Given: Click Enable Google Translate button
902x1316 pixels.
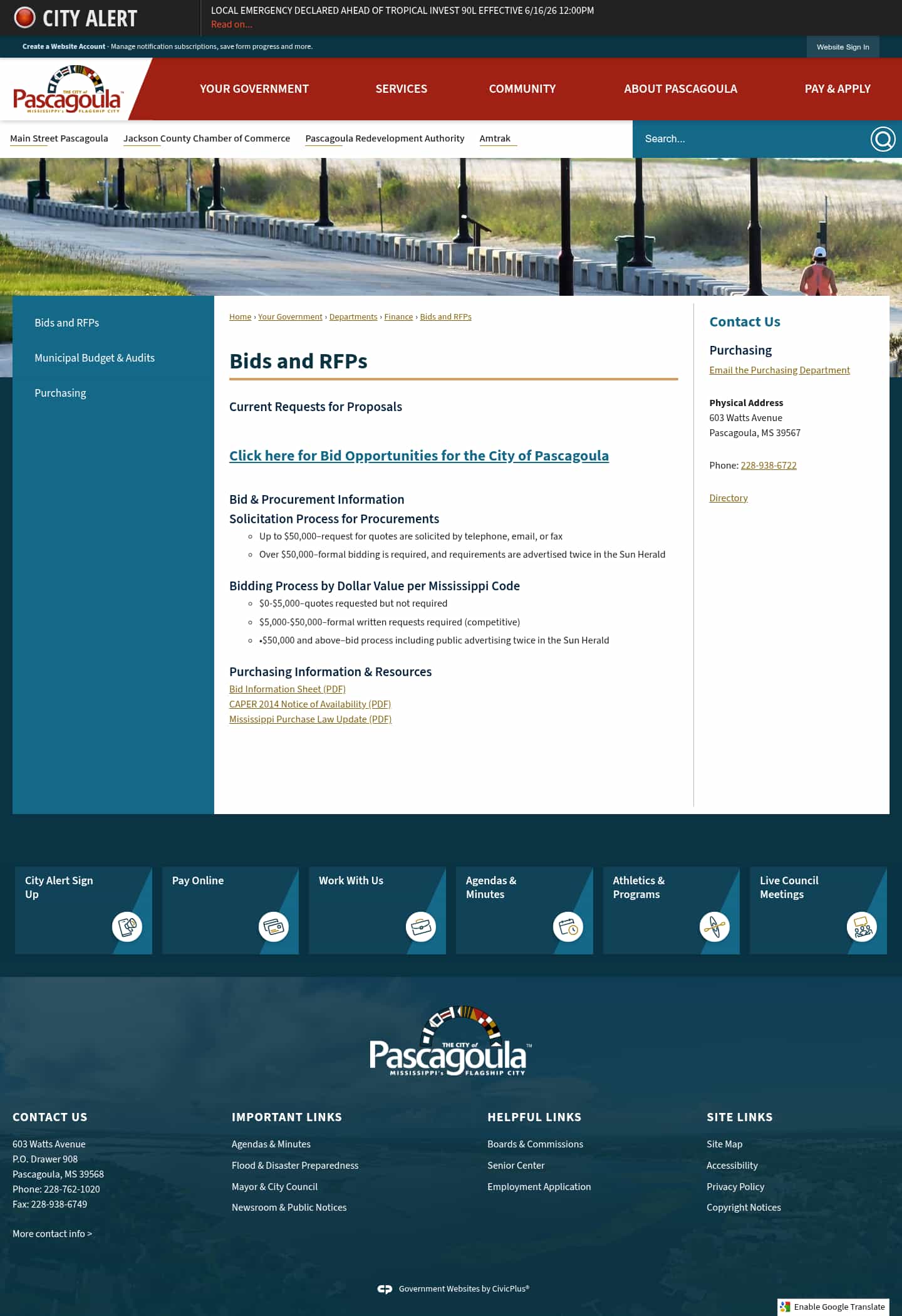Looking at the screenshot, I should click(x=833, y=1307).
